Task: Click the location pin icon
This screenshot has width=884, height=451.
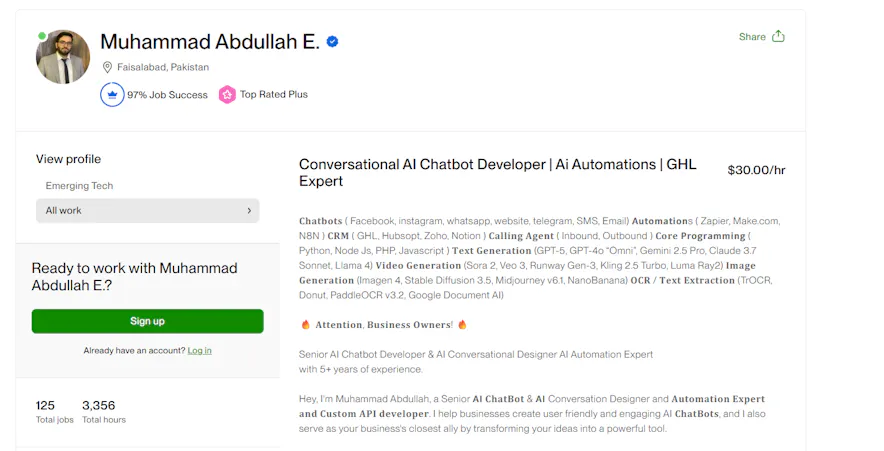Action: (107, 67)
